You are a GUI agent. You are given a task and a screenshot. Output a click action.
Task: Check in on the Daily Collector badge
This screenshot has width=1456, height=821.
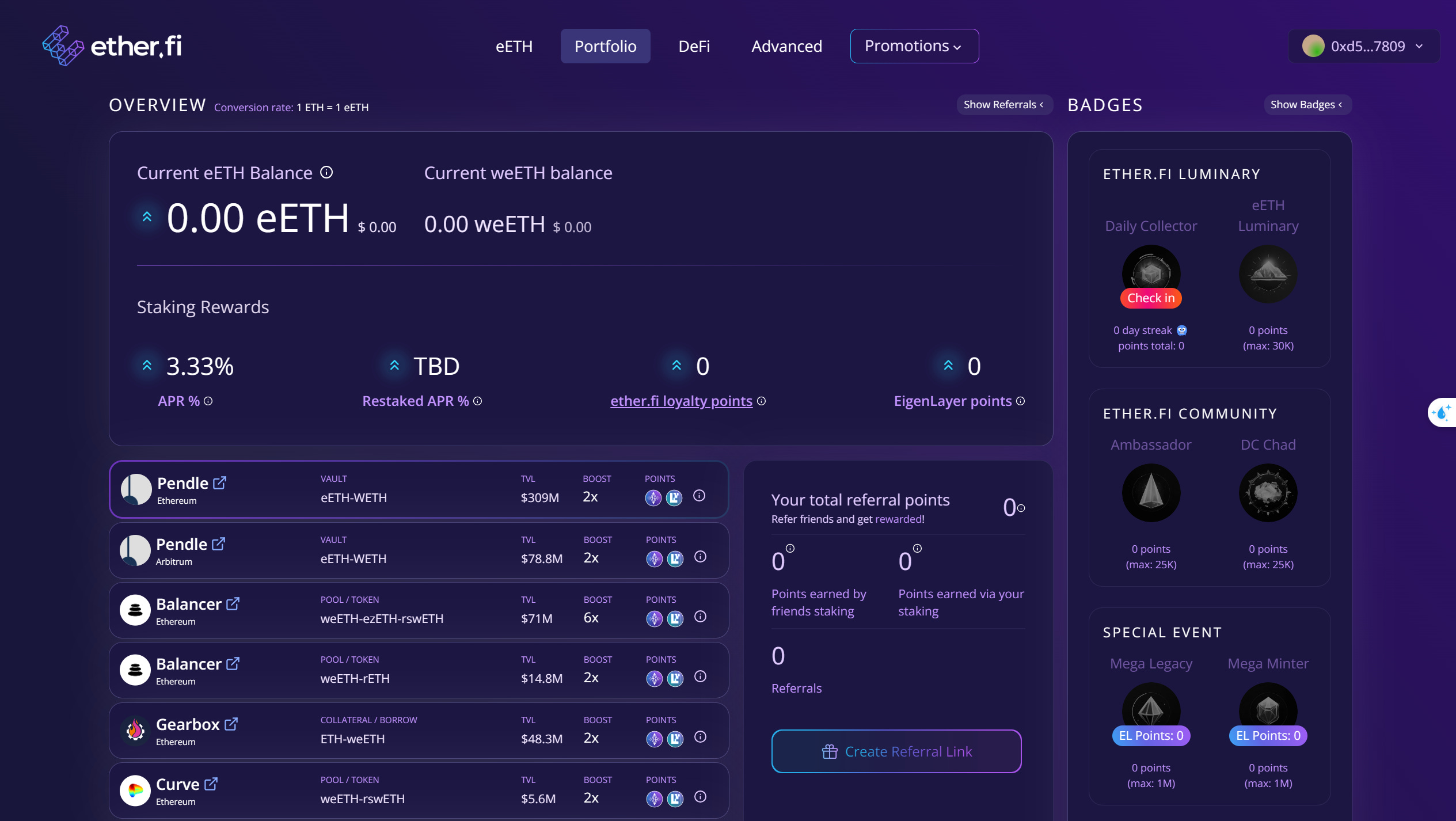click(1151, 298)
